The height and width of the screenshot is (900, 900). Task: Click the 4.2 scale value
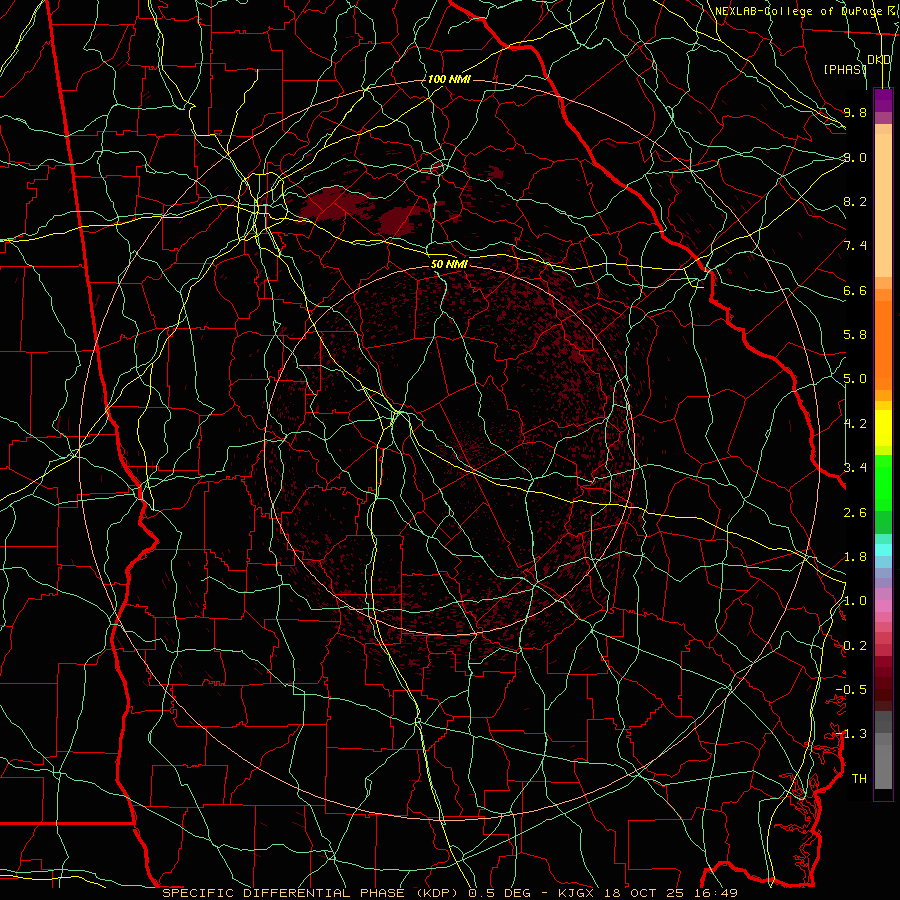[x=855, y=424]
